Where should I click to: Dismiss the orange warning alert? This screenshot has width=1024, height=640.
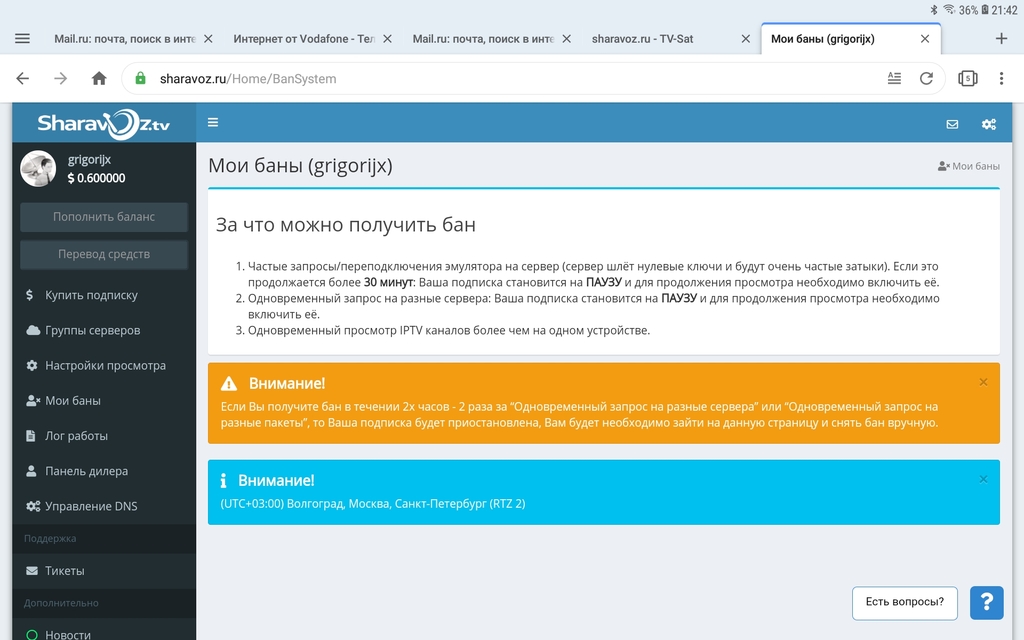[983, 382]
